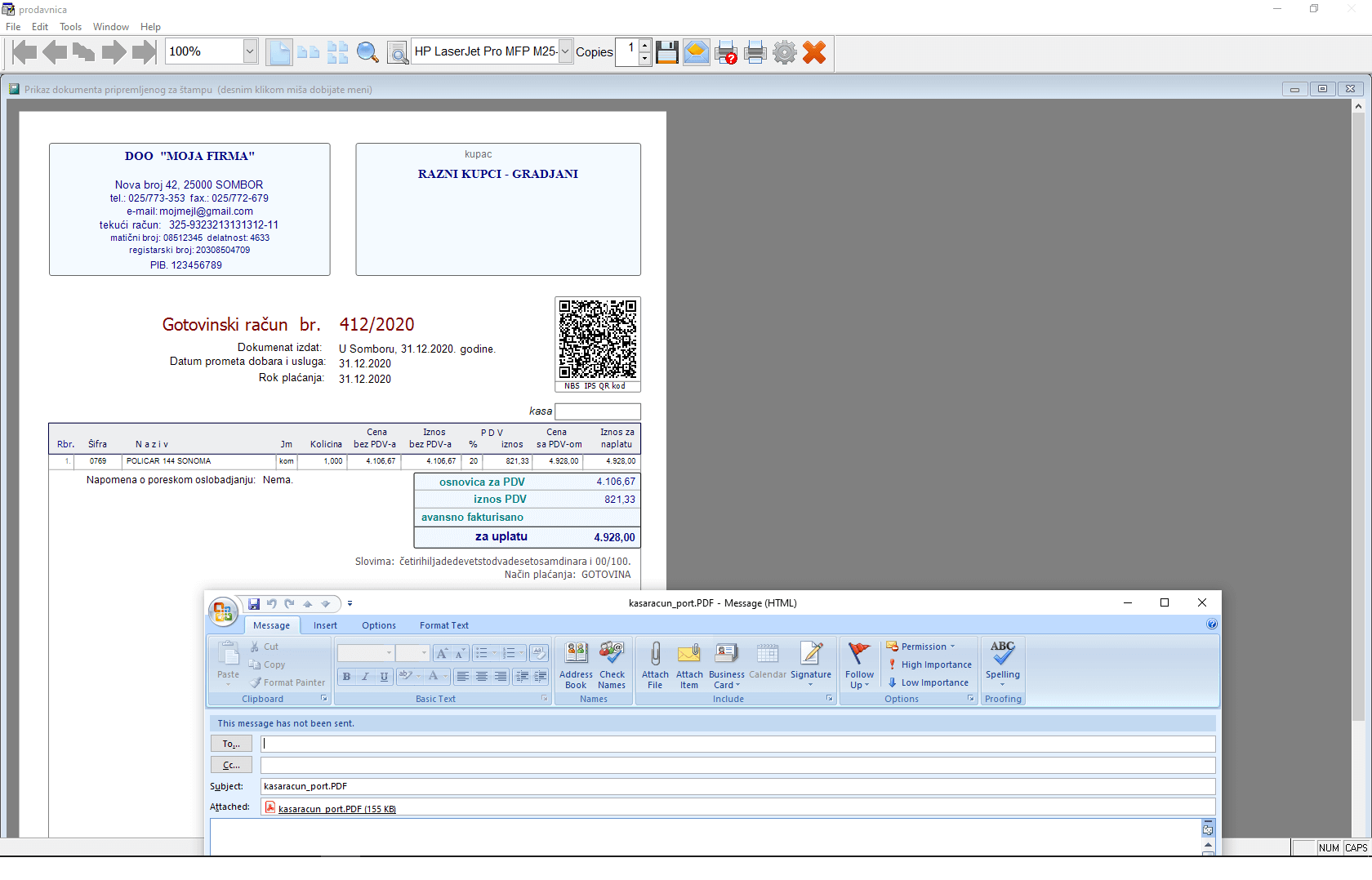Go to first page arrow
The image size is (1372, 880).
[x=24, y=52]
